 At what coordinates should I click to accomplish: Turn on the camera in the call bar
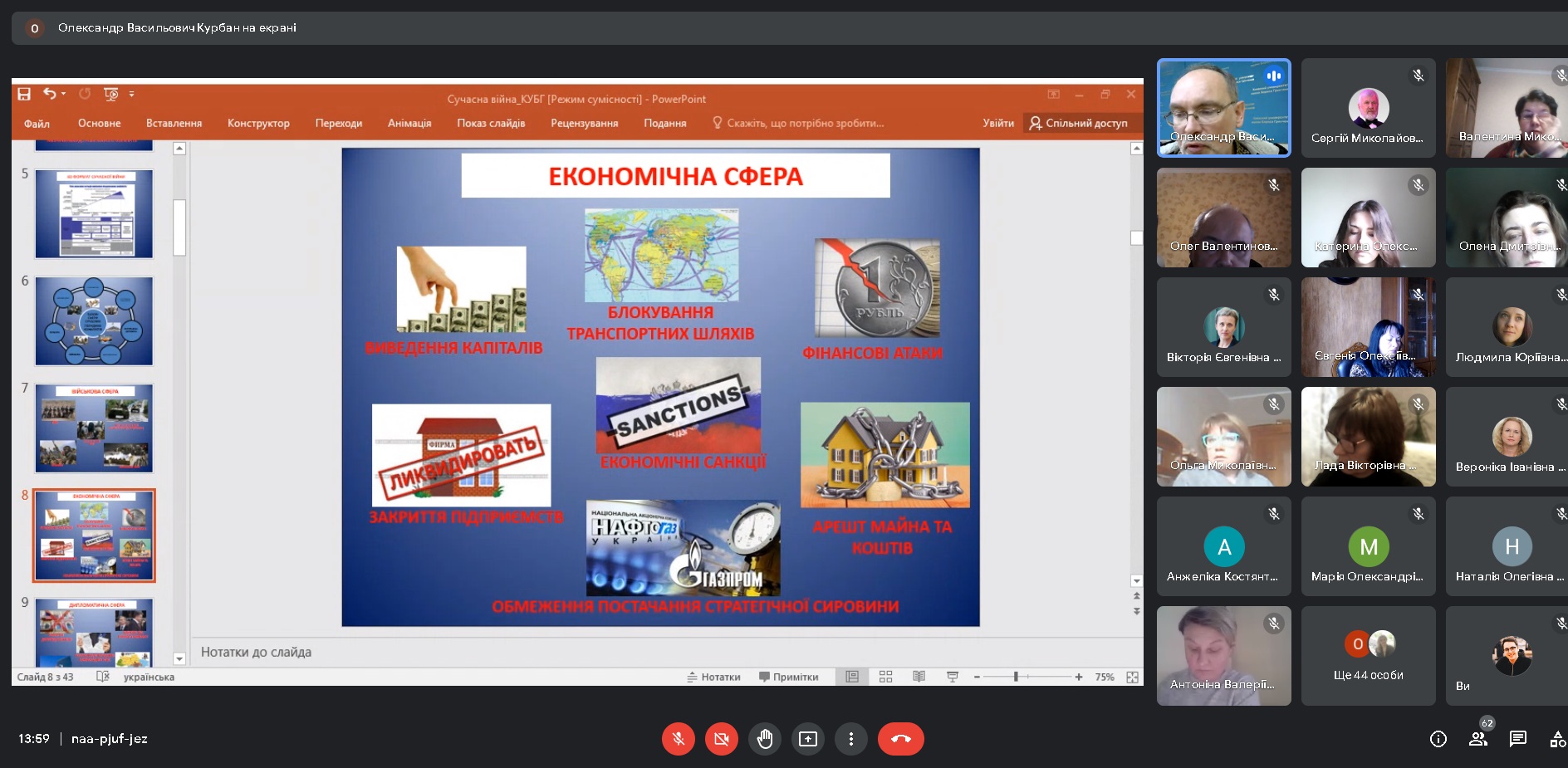point(721,739)
